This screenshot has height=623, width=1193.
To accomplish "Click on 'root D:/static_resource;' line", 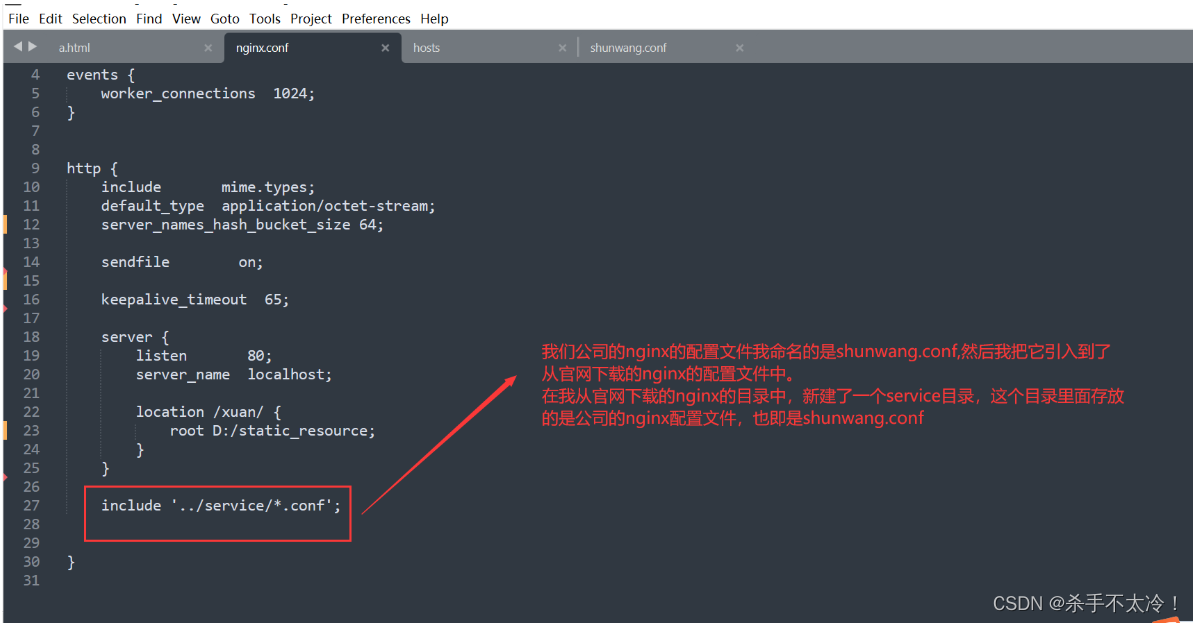I will point(272,431).
